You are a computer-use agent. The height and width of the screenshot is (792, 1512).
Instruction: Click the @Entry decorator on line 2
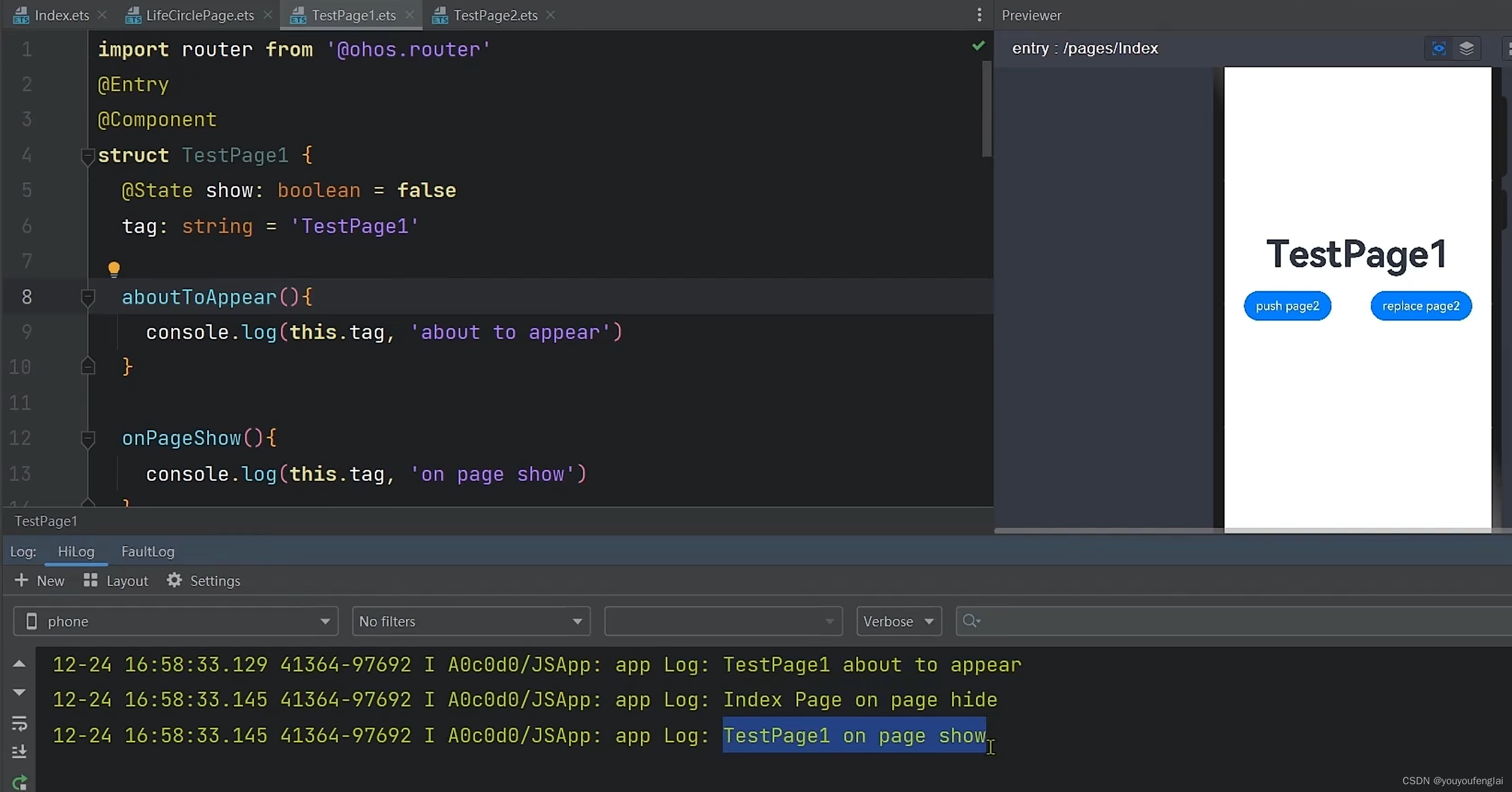coord(133,85)
